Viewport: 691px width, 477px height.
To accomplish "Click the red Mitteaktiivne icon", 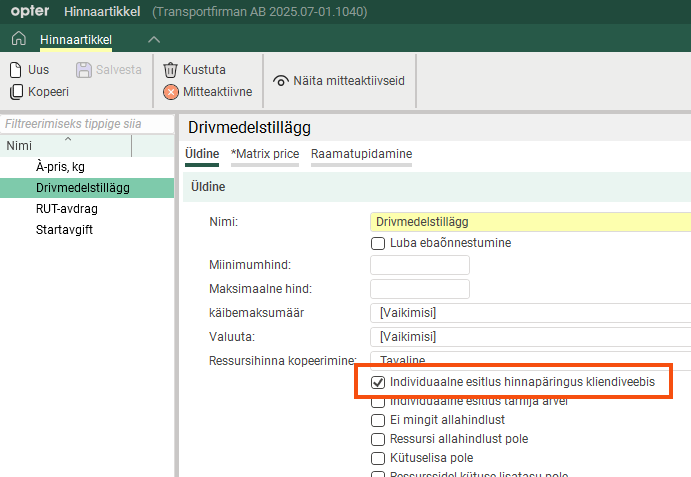I will point(171,92).
